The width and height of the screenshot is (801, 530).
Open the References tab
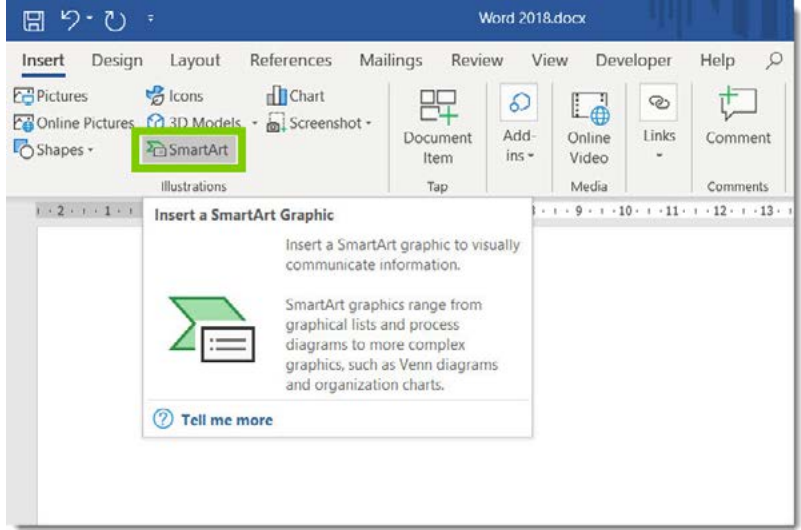[291, 60]
